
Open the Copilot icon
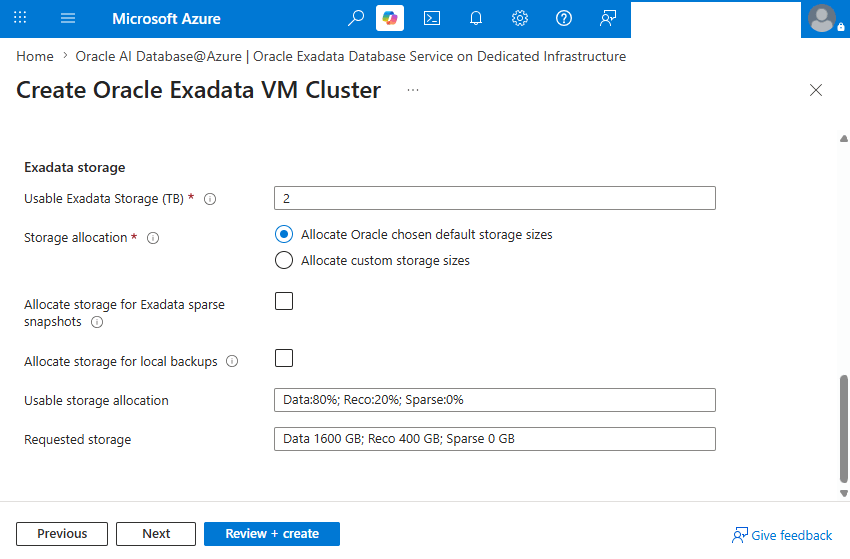coord(390,18)
